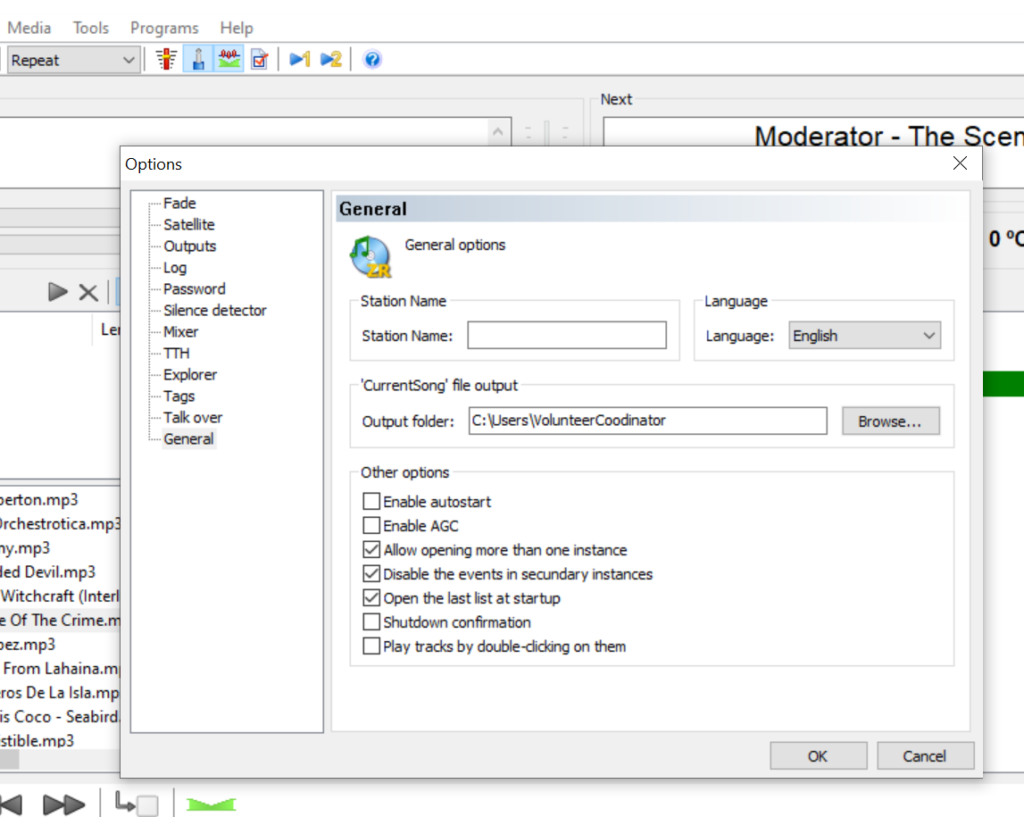This screenshot has height=817, width=1024.
Task: Click the checklist document toolbar icon
Action: point(259,60)
